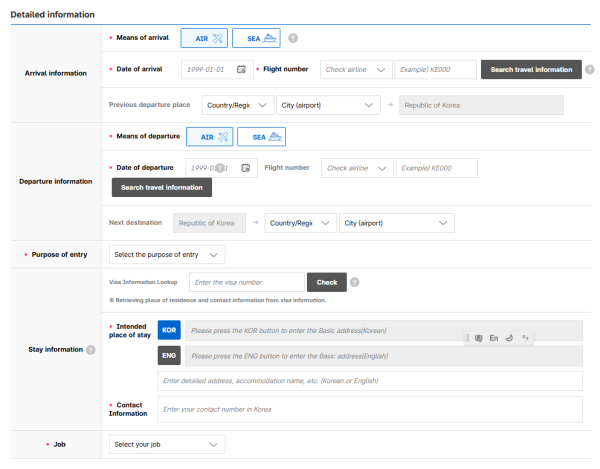Click the En language indicator in IME toolbar
600x469 pixels.
(x=494, y=338)
